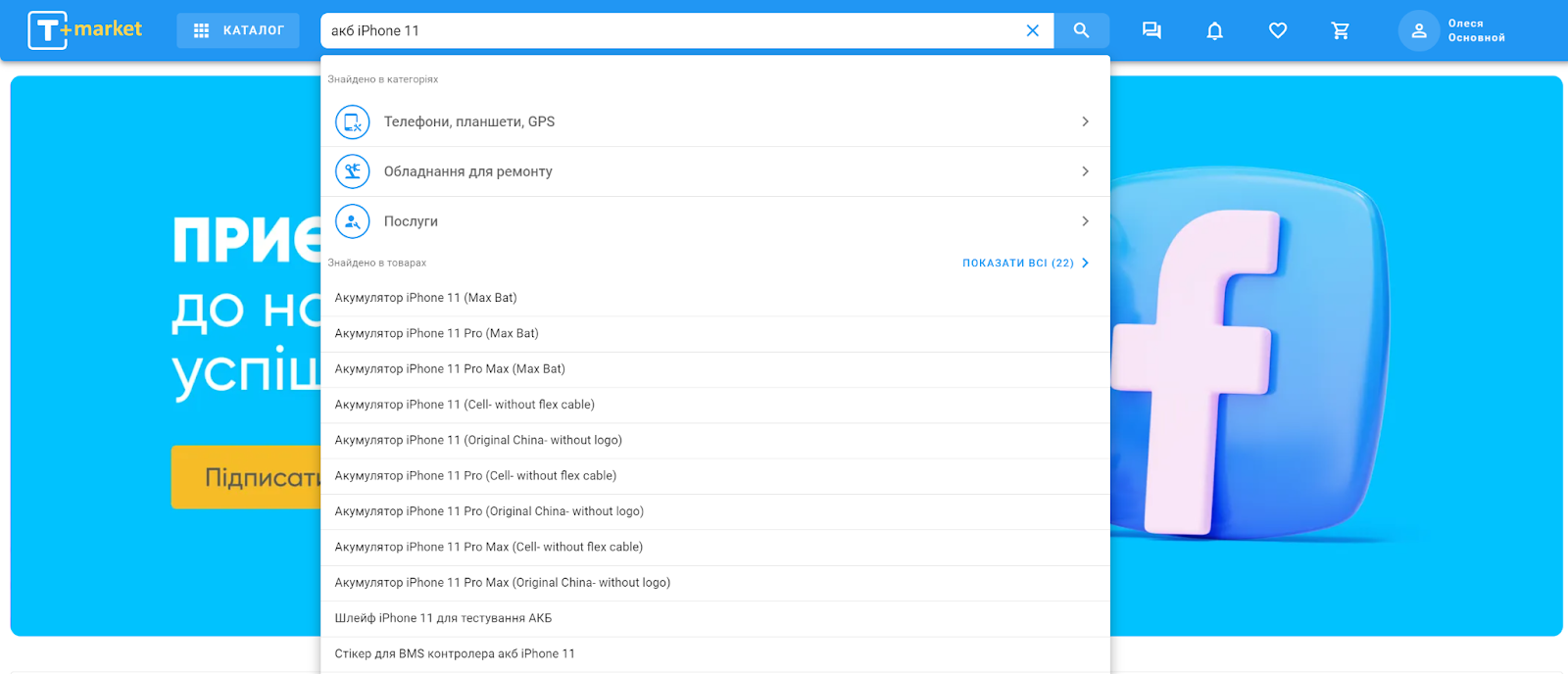The height and width of the screenshot is (674, 1568).
Task: Click arrow next to Показати всі
Action: tap(1085, 263)
